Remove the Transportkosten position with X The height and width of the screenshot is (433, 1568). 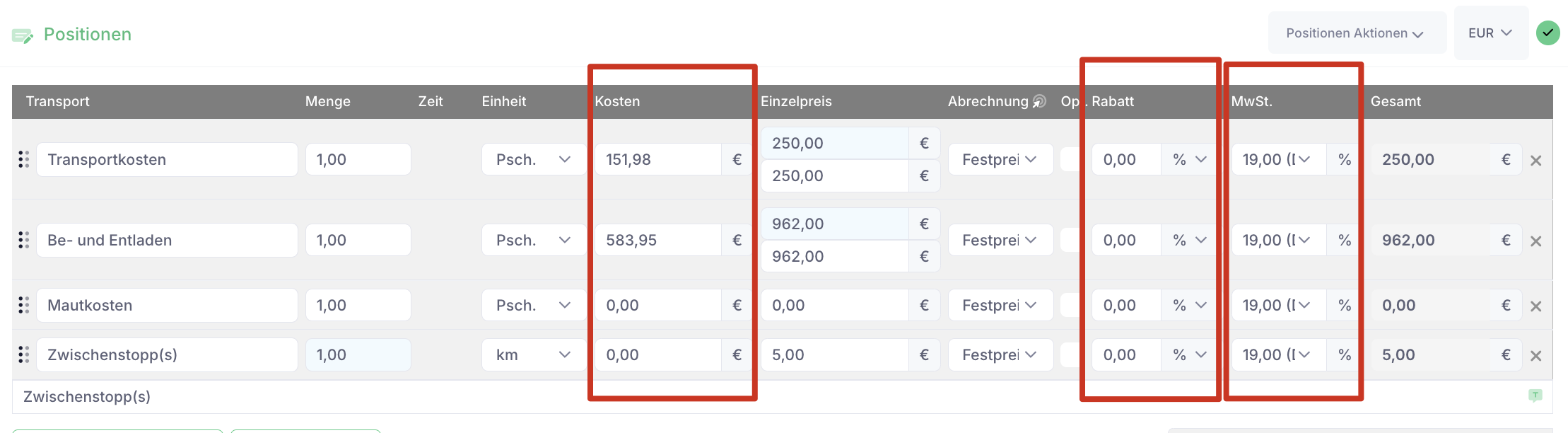pos(1535,161)
